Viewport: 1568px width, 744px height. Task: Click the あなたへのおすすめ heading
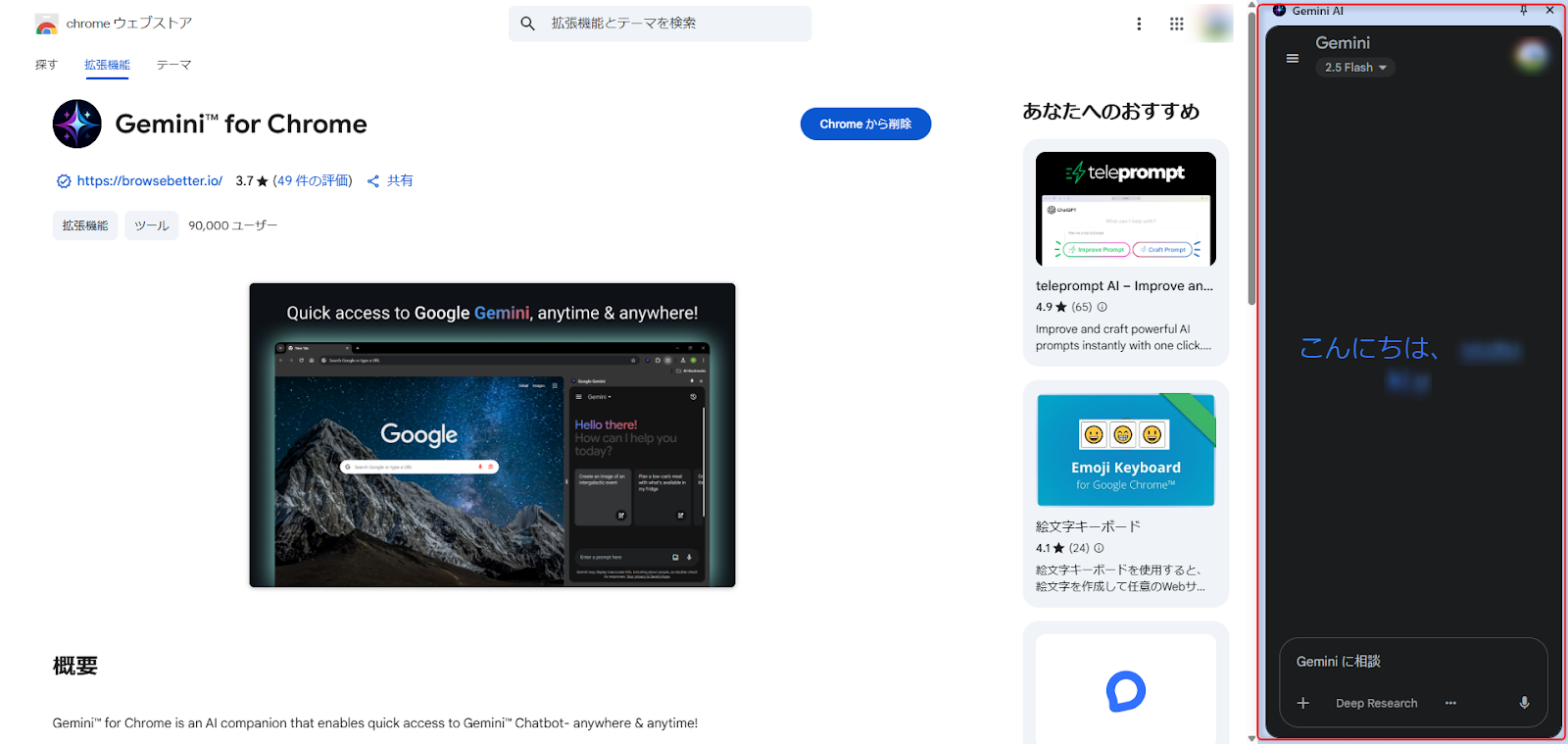pos(1110,112)
